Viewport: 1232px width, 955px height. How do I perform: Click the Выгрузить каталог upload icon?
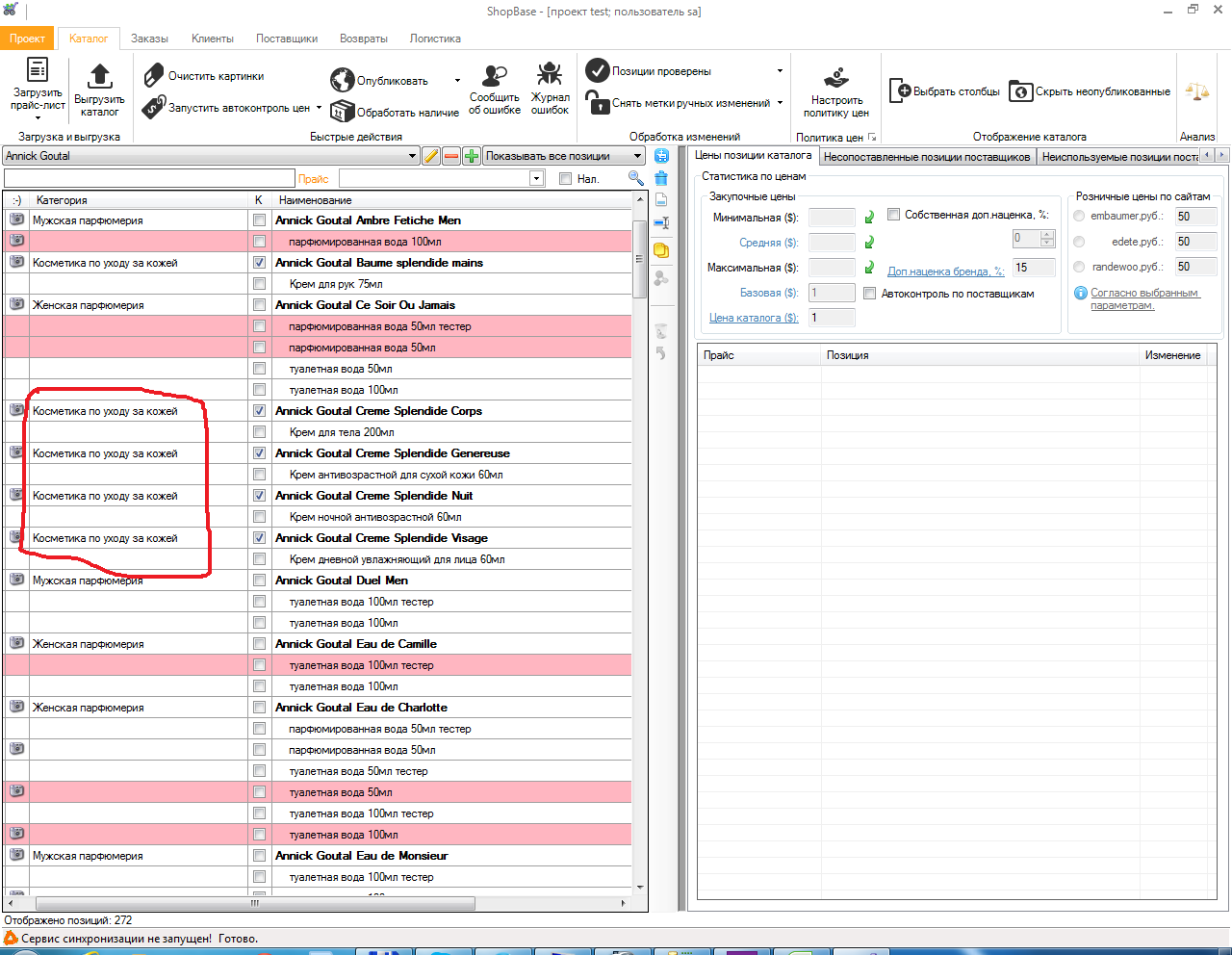99,75
